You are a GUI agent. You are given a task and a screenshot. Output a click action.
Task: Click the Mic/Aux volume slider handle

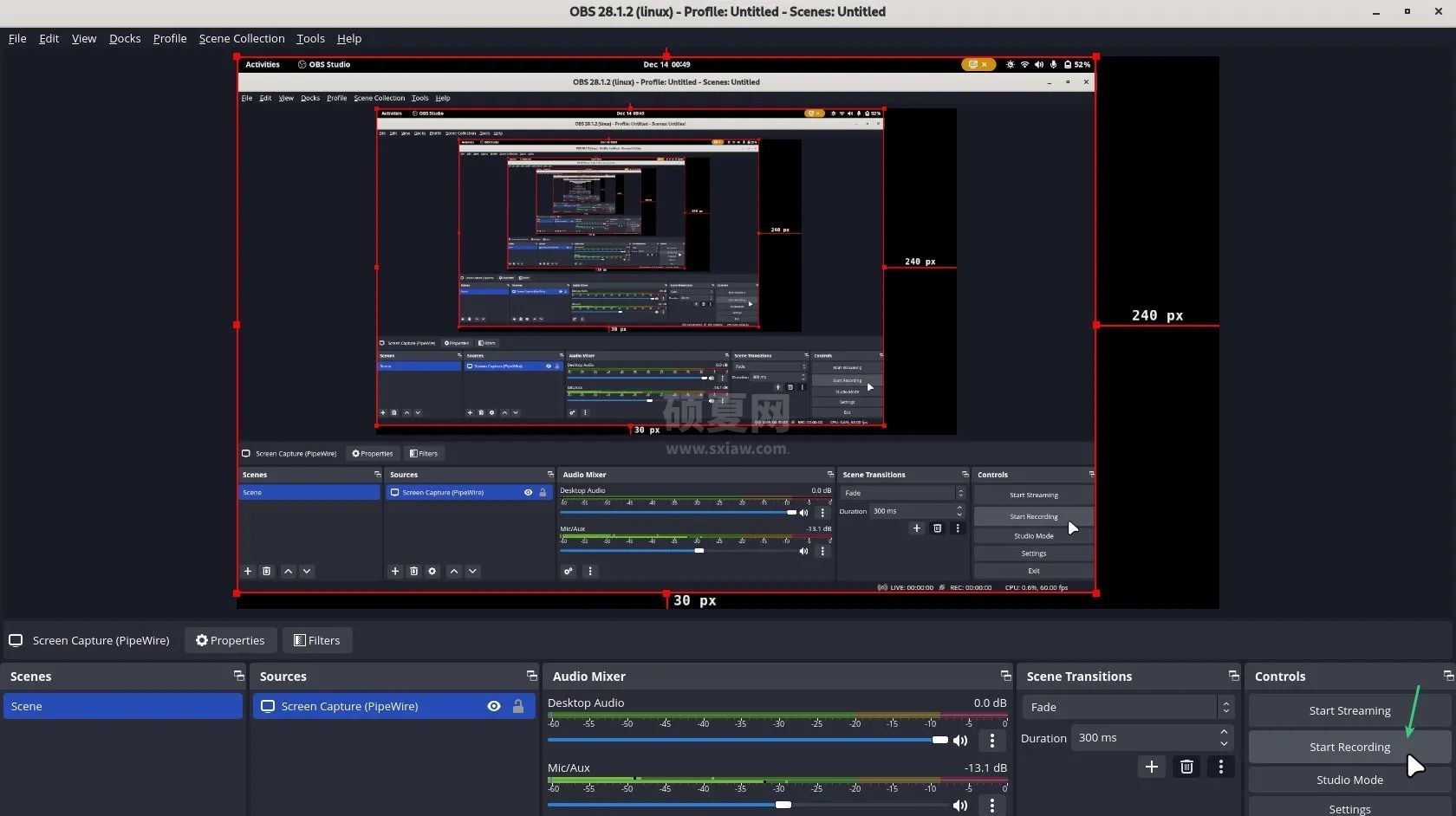[783, 805]
